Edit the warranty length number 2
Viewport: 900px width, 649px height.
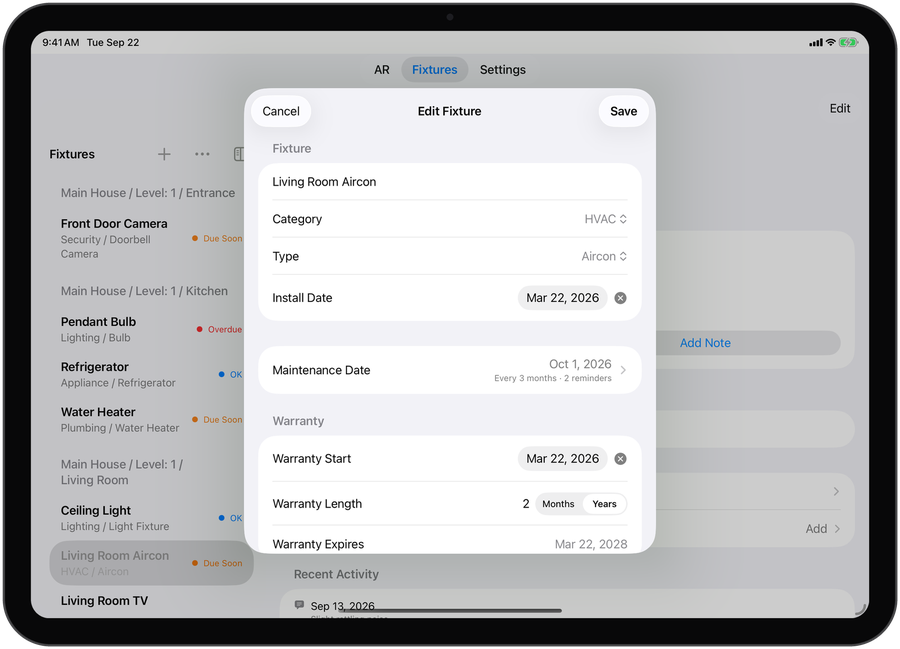tap(525, 504)
